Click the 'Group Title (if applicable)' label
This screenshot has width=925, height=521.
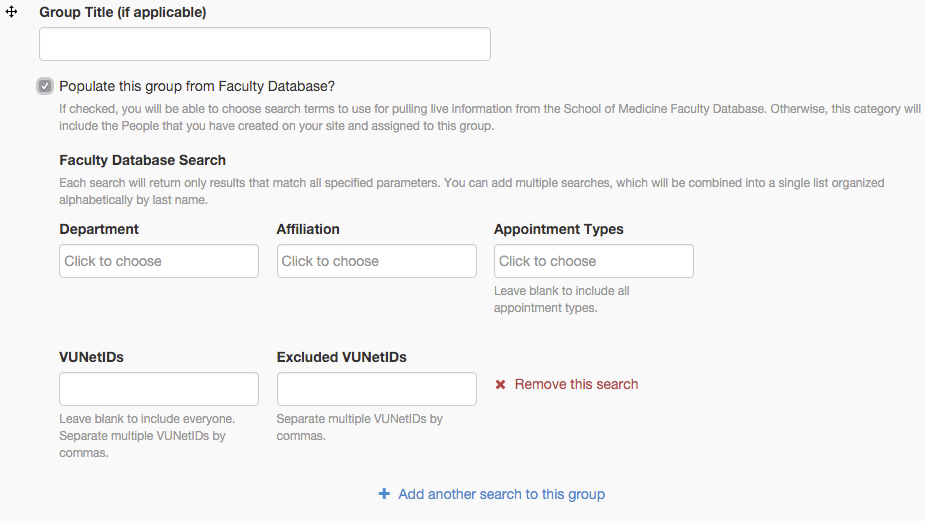pos(122,13)
